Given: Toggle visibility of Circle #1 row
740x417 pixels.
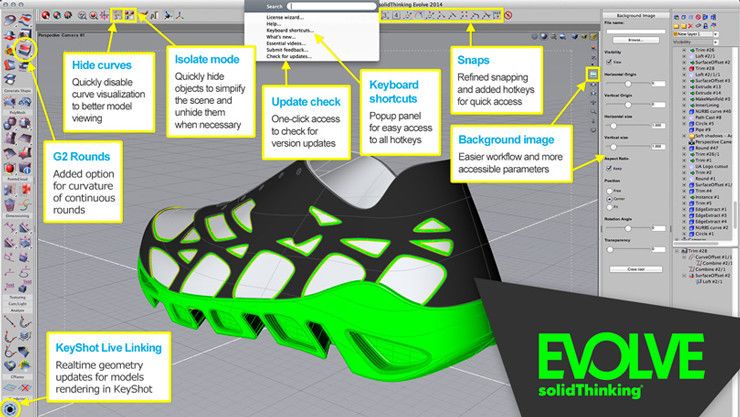Looking at the screenshot, I should pos(684,234).
